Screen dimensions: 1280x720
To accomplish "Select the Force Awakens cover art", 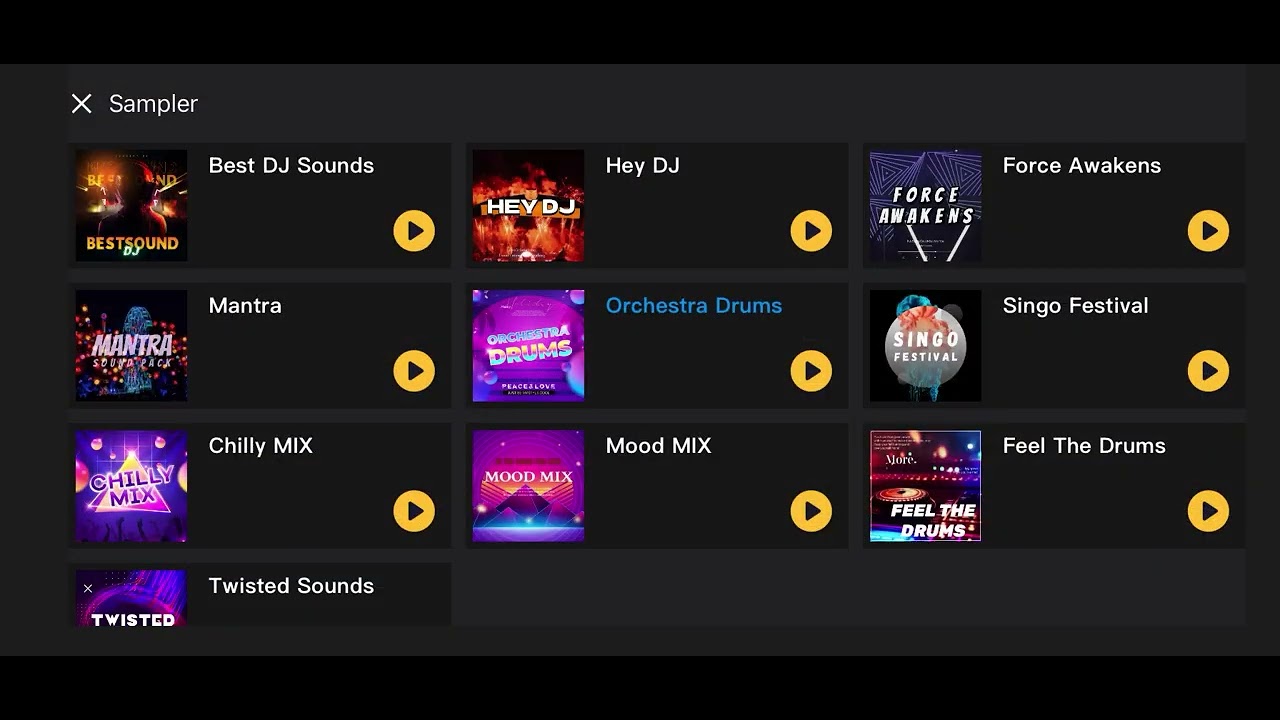I will click(925, 206).
